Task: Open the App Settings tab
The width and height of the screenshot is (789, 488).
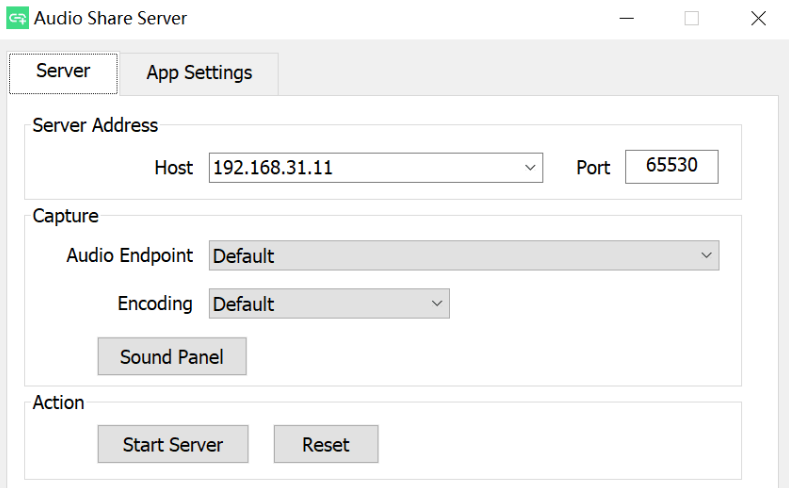Action: pos(199,73)
